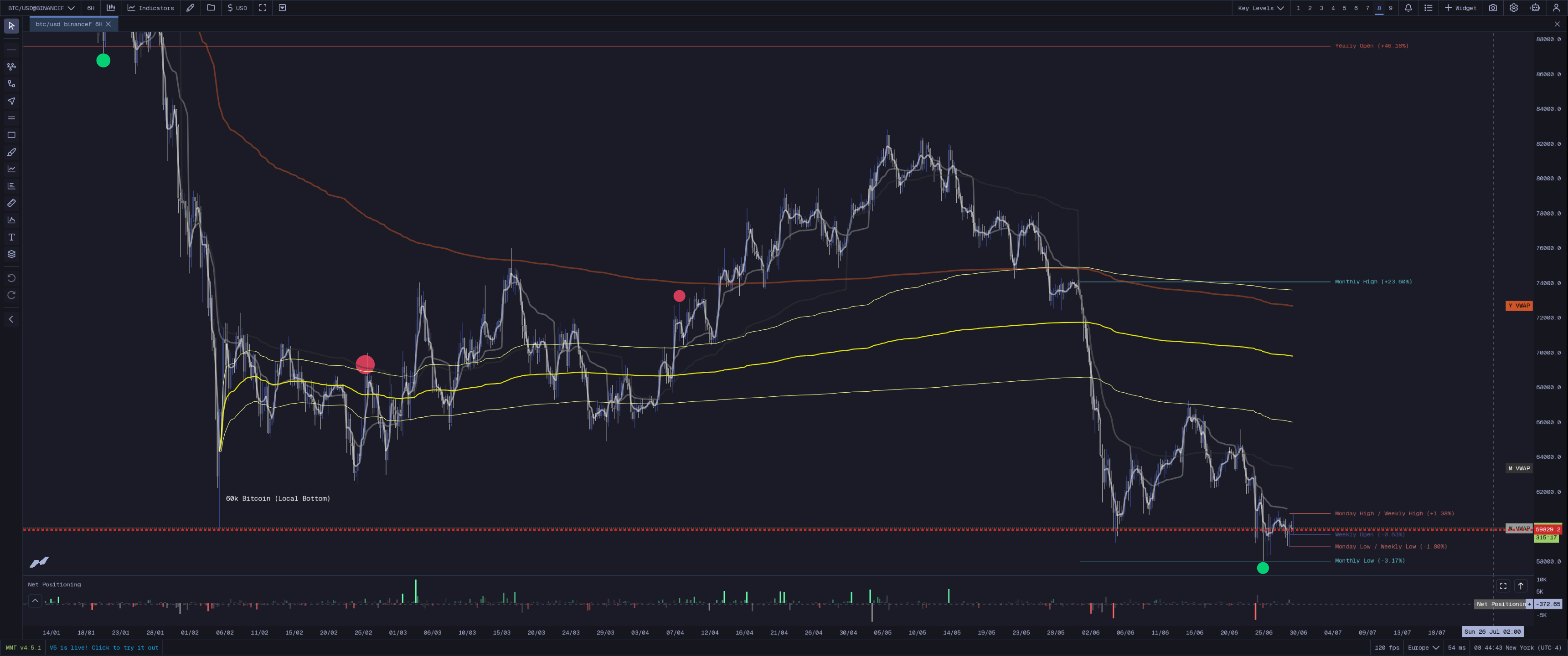Collapse the Net Positioning indicator pane
This screenshot has width=1568, height=656.
(x=35, y=600)
